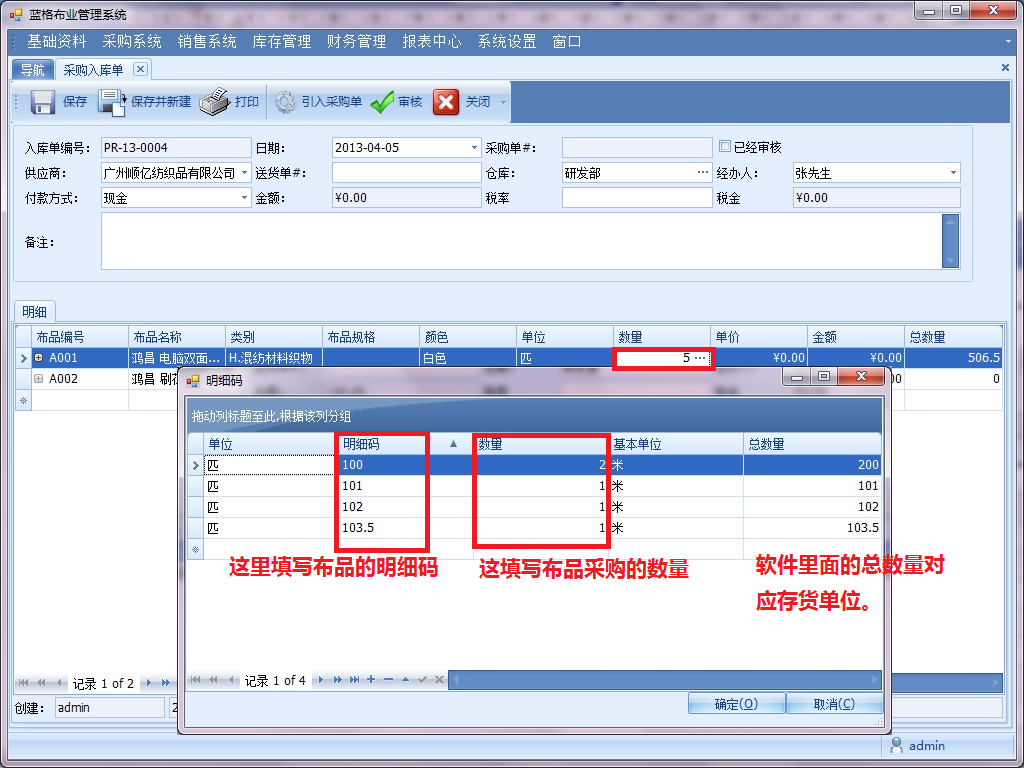1024x768 pixels.
Task: Click the floppy disk Save icon
Action: (42, 102)
